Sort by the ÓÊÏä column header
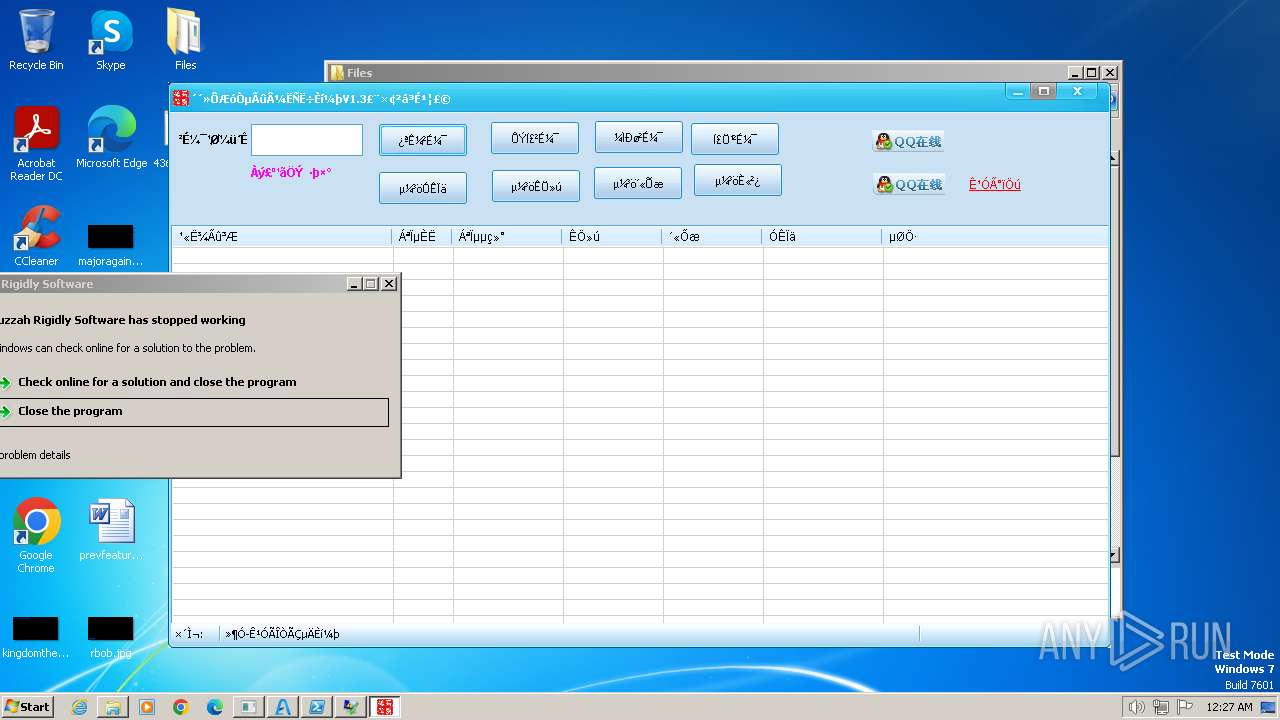Viewport: 1280px width, 720px height. click(823, 237)
